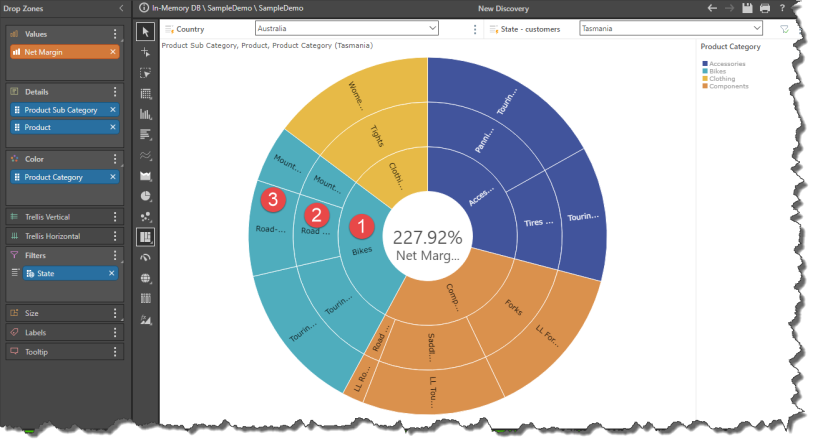Remove Product Sub Category from Details
This screenshot has width=818, height=446.
click(x=112, y=109)
